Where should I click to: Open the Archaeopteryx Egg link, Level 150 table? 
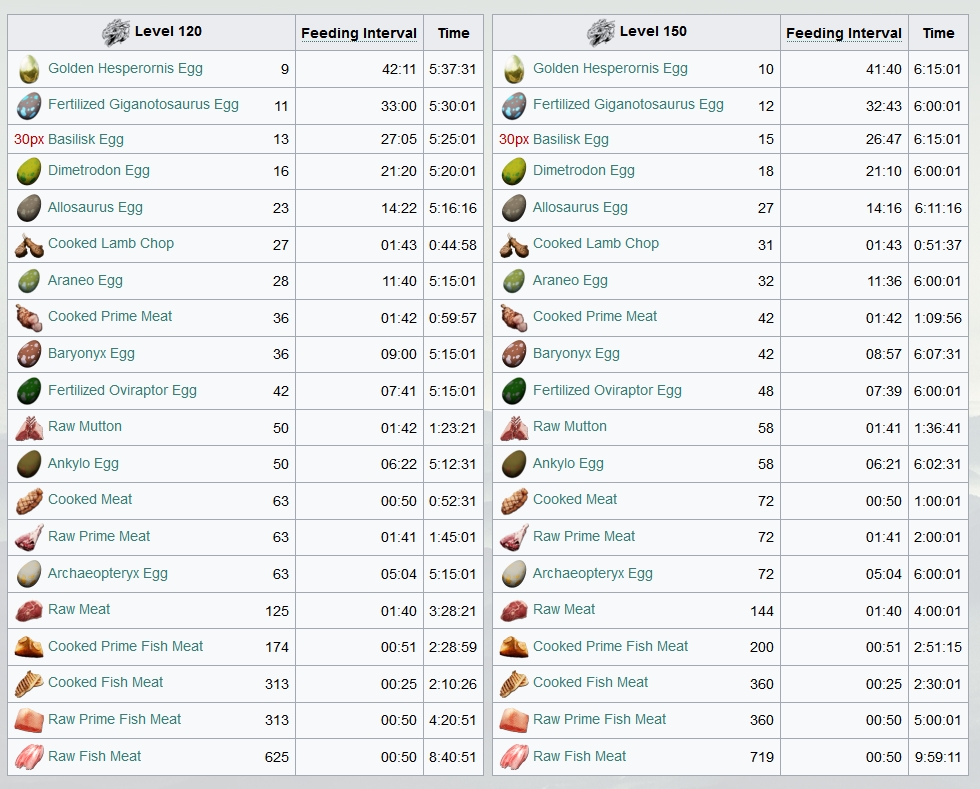(x=592, y=573)
